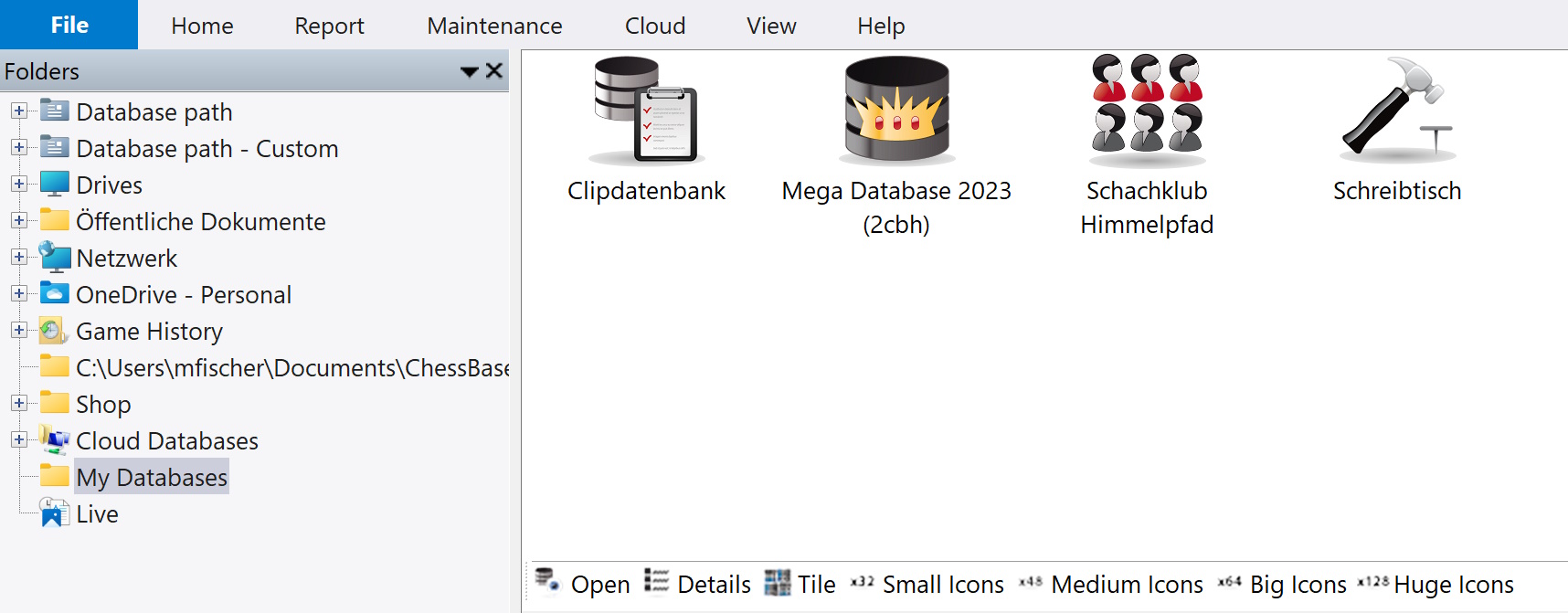Screen dimensions: 1568x613
Task: Click the Open text button
Action: pyautogui.click(x=600, y=585)
